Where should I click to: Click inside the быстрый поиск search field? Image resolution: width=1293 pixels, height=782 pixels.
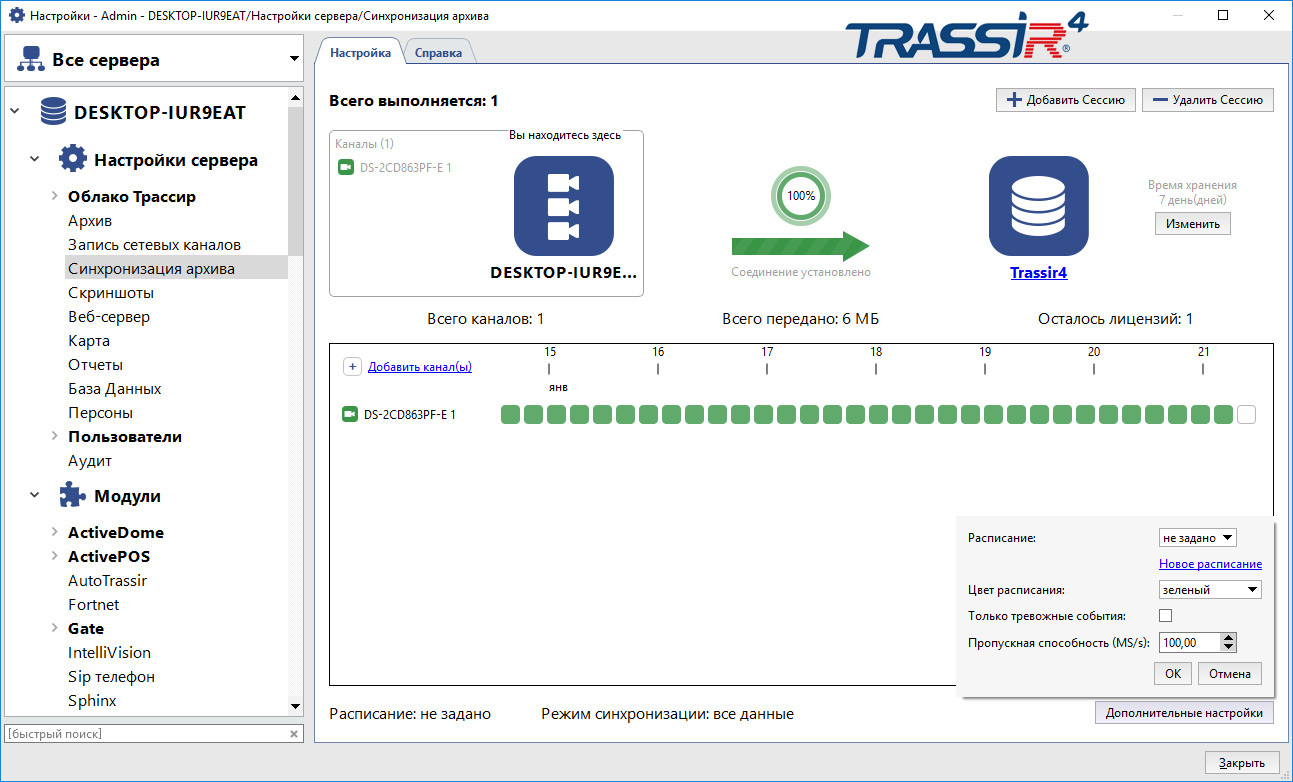click(x=140, y=732)
